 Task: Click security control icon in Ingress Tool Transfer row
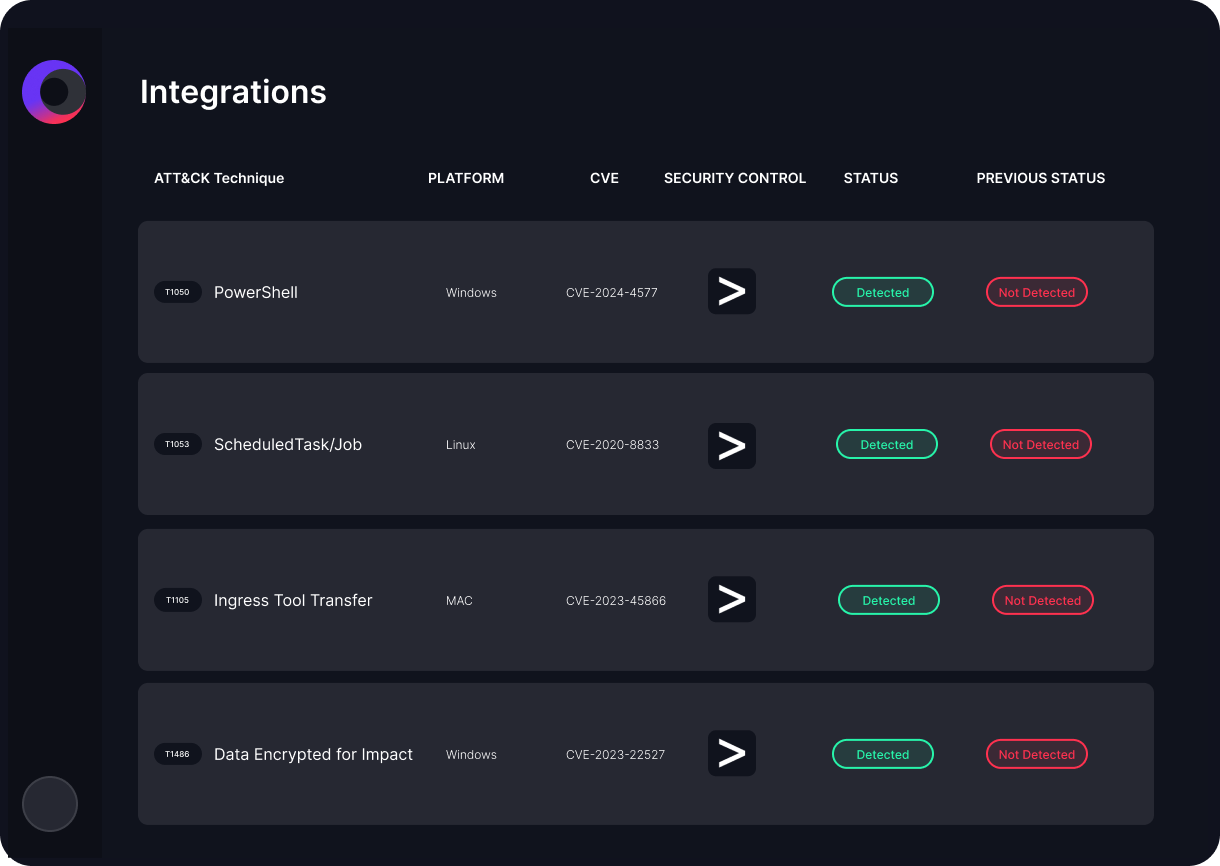click(732, 600)
